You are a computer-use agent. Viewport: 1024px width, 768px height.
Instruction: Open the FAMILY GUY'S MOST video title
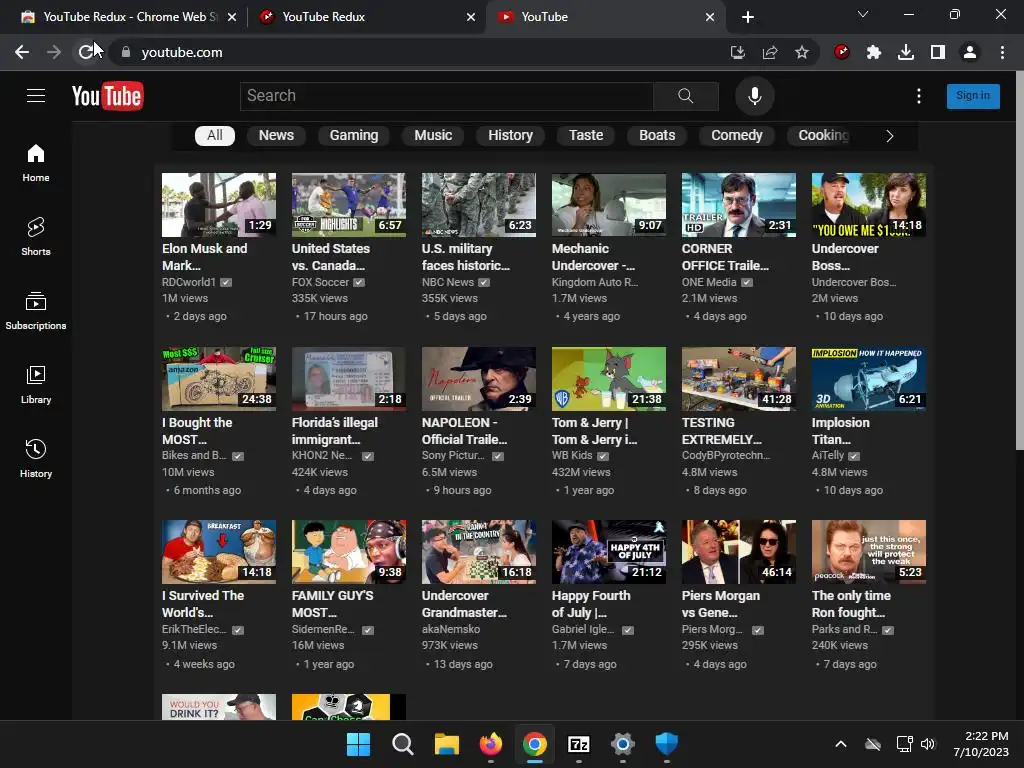click(332, 604)
